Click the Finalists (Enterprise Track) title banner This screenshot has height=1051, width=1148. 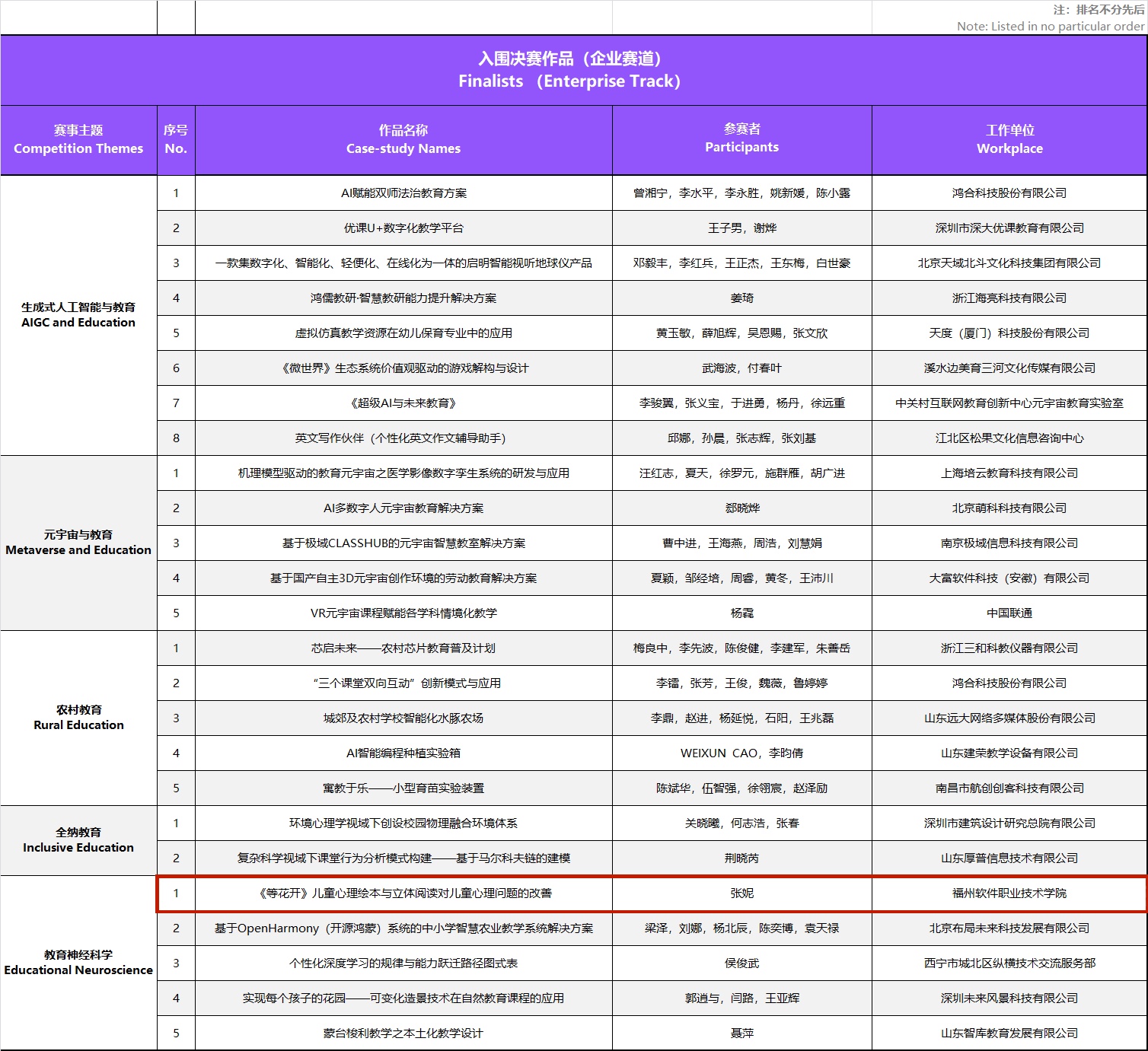tap(569, 70)
